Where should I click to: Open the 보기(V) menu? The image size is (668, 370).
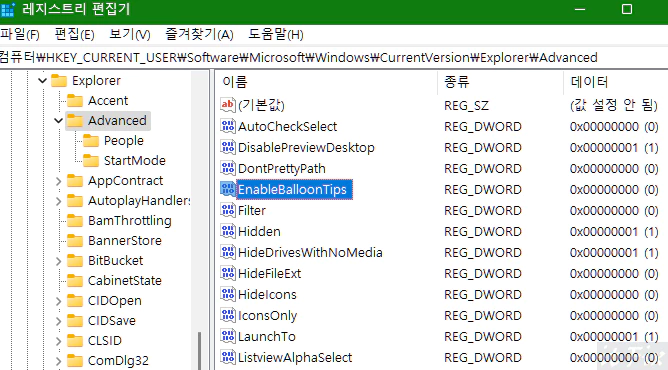pos(130,34)
